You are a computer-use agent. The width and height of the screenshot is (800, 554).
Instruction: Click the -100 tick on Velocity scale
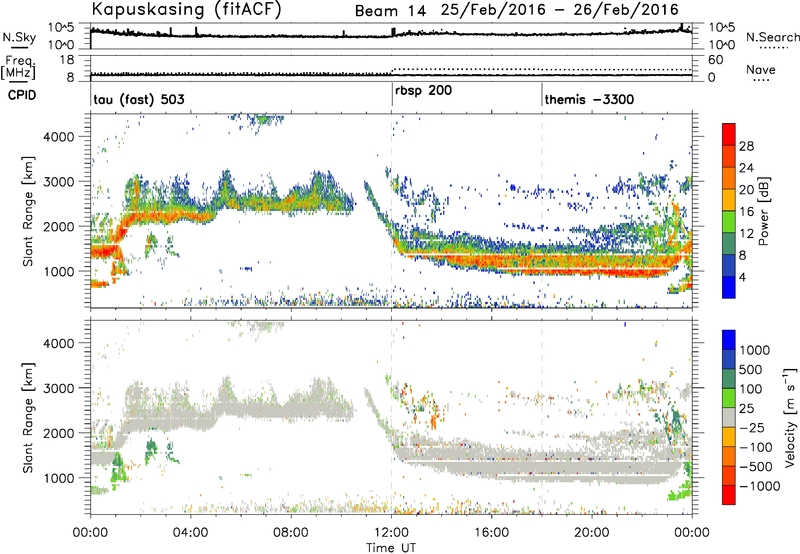point(756,447)
